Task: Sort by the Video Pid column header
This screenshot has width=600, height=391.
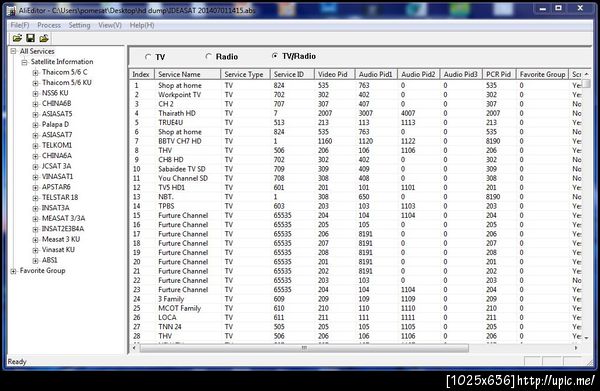Action: point(334,74)
